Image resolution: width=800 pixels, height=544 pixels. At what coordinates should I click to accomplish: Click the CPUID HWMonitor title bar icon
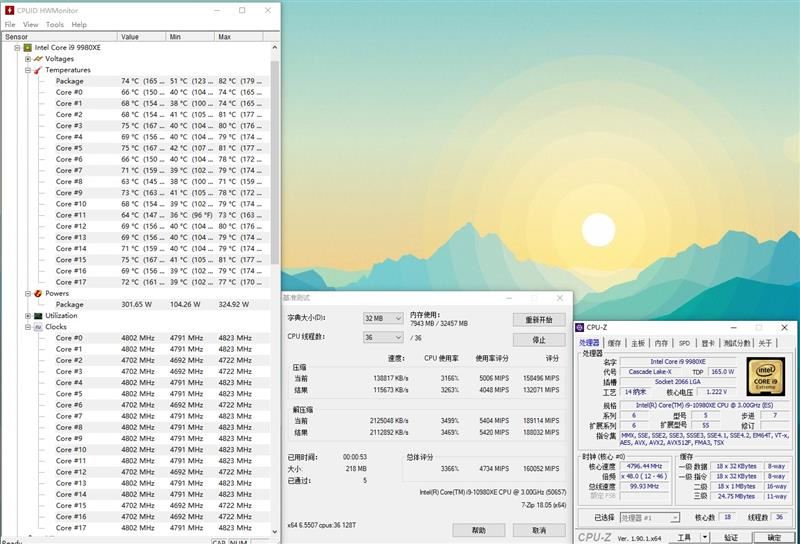click(x=9, y=10)
